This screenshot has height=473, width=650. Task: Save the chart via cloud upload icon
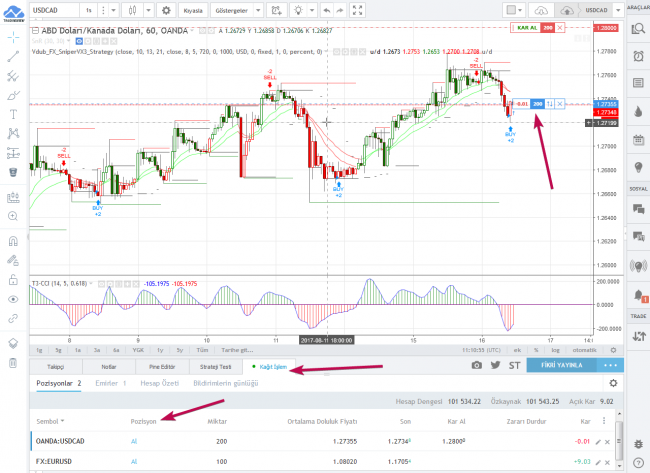[x=566, y=10]
